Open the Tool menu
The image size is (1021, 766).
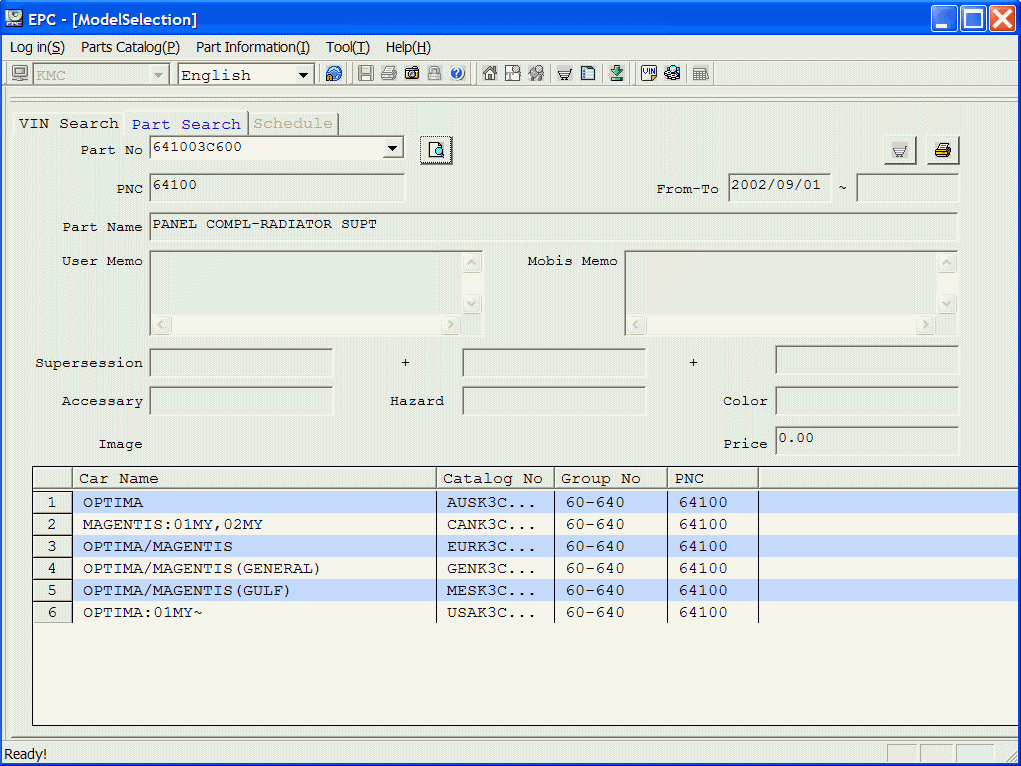pyautogui.click(x=348, y=47)
